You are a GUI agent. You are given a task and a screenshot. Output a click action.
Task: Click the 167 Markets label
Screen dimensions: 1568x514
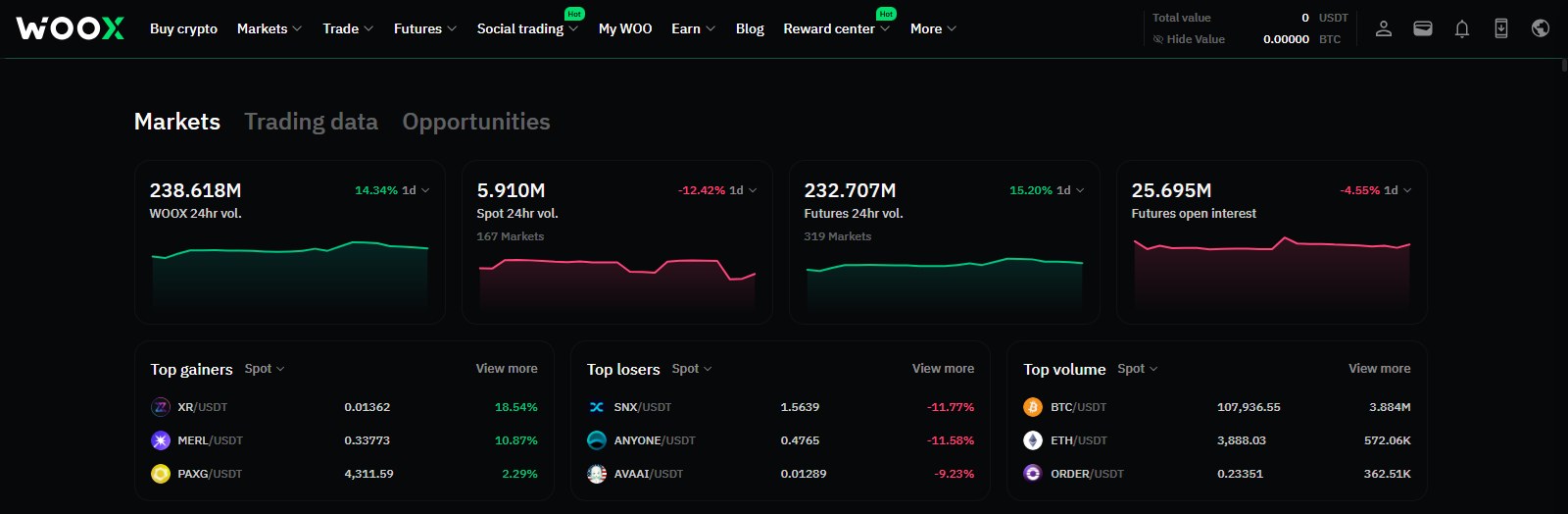[510, 236]
